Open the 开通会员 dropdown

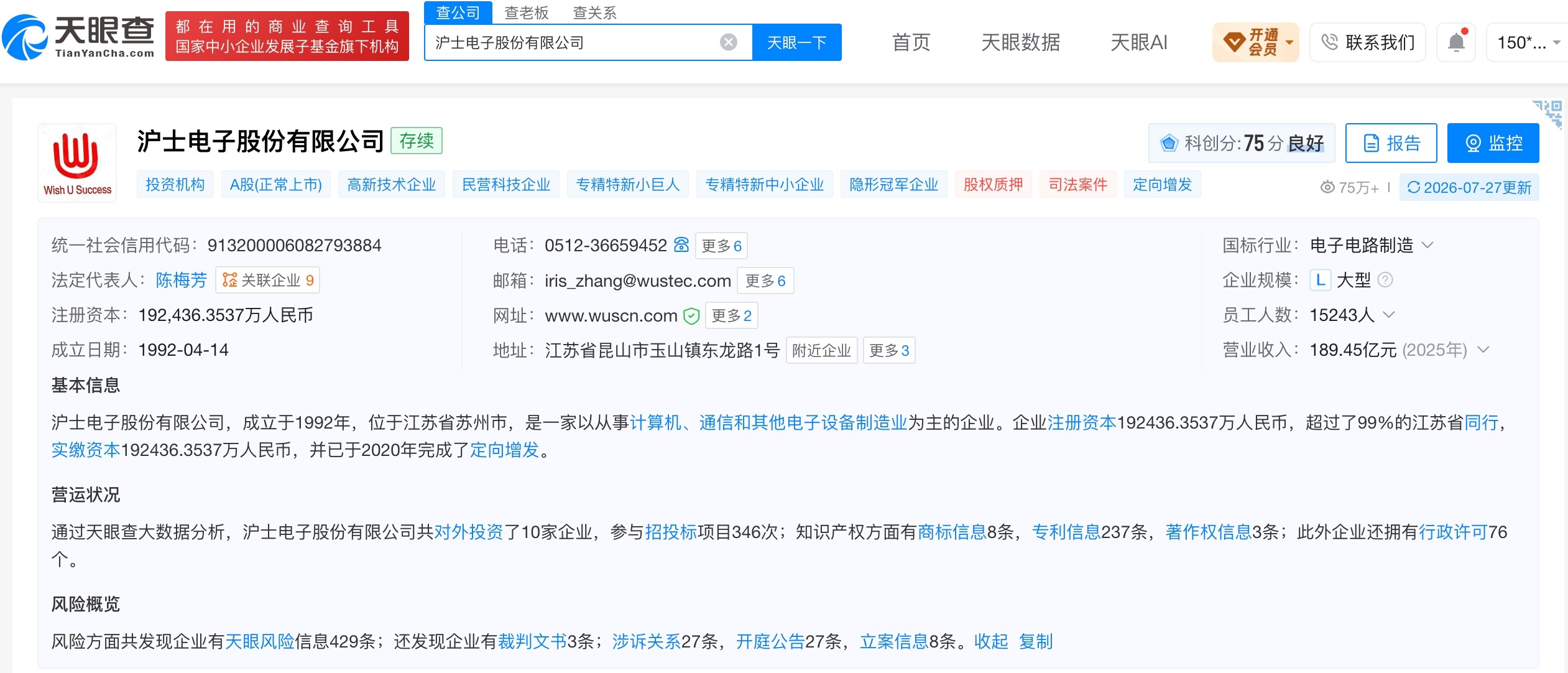pos(1255,42)
